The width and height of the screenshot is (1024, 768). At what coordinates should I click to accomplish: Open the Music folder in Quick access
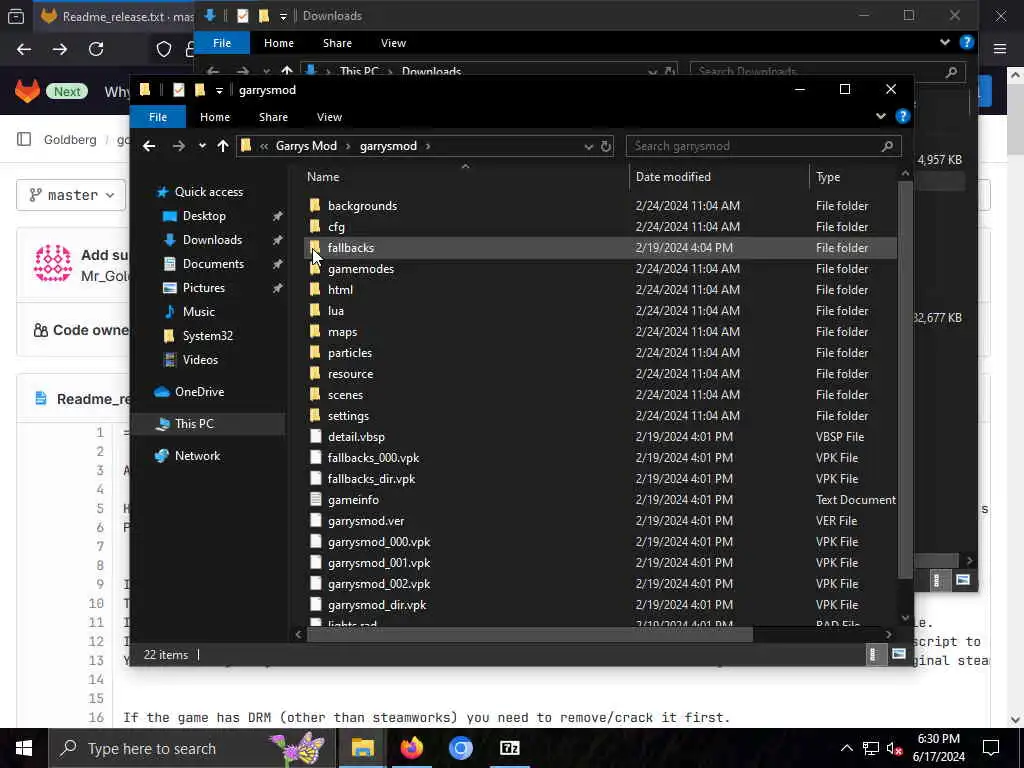tap(199, 312)
